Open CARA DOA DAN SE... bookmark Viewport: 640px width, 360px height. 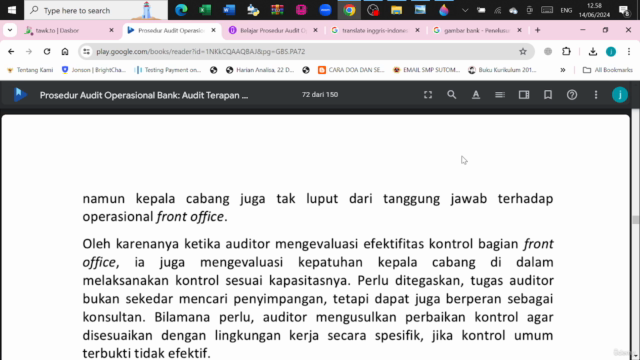pyautogui.click(x=351, y=70)
